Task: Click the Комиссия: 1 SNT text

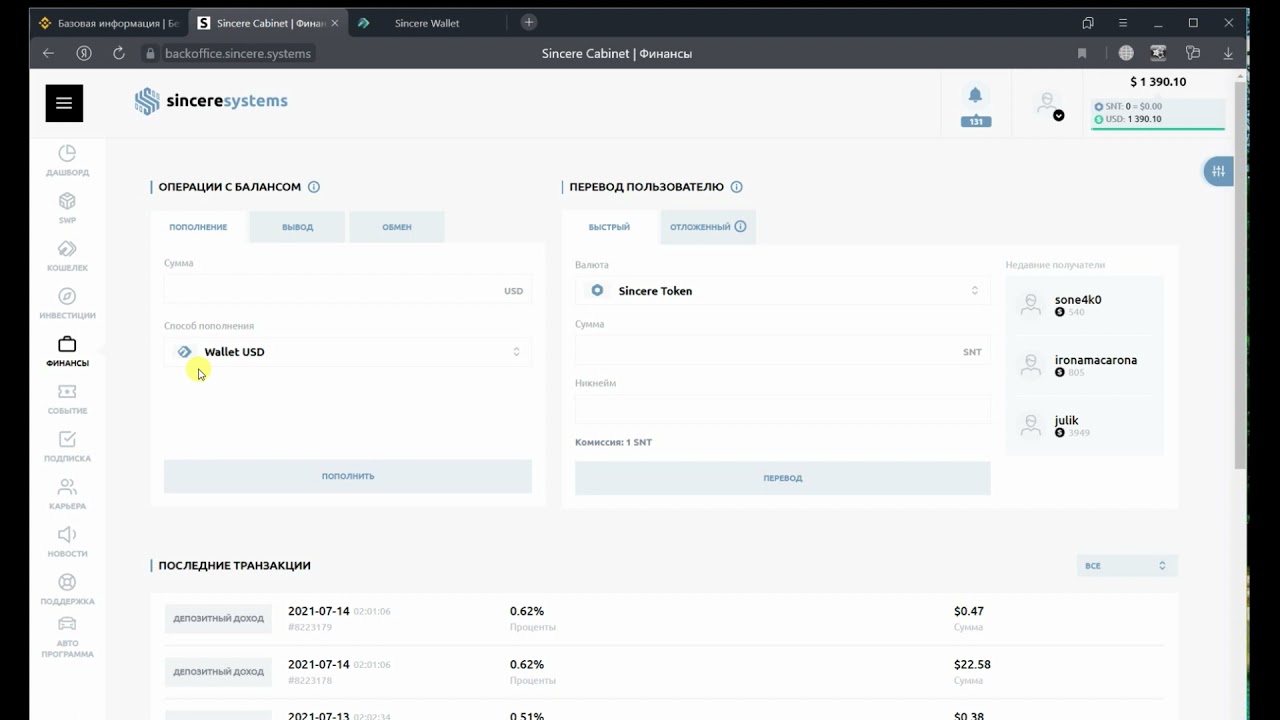Action: 613,442
